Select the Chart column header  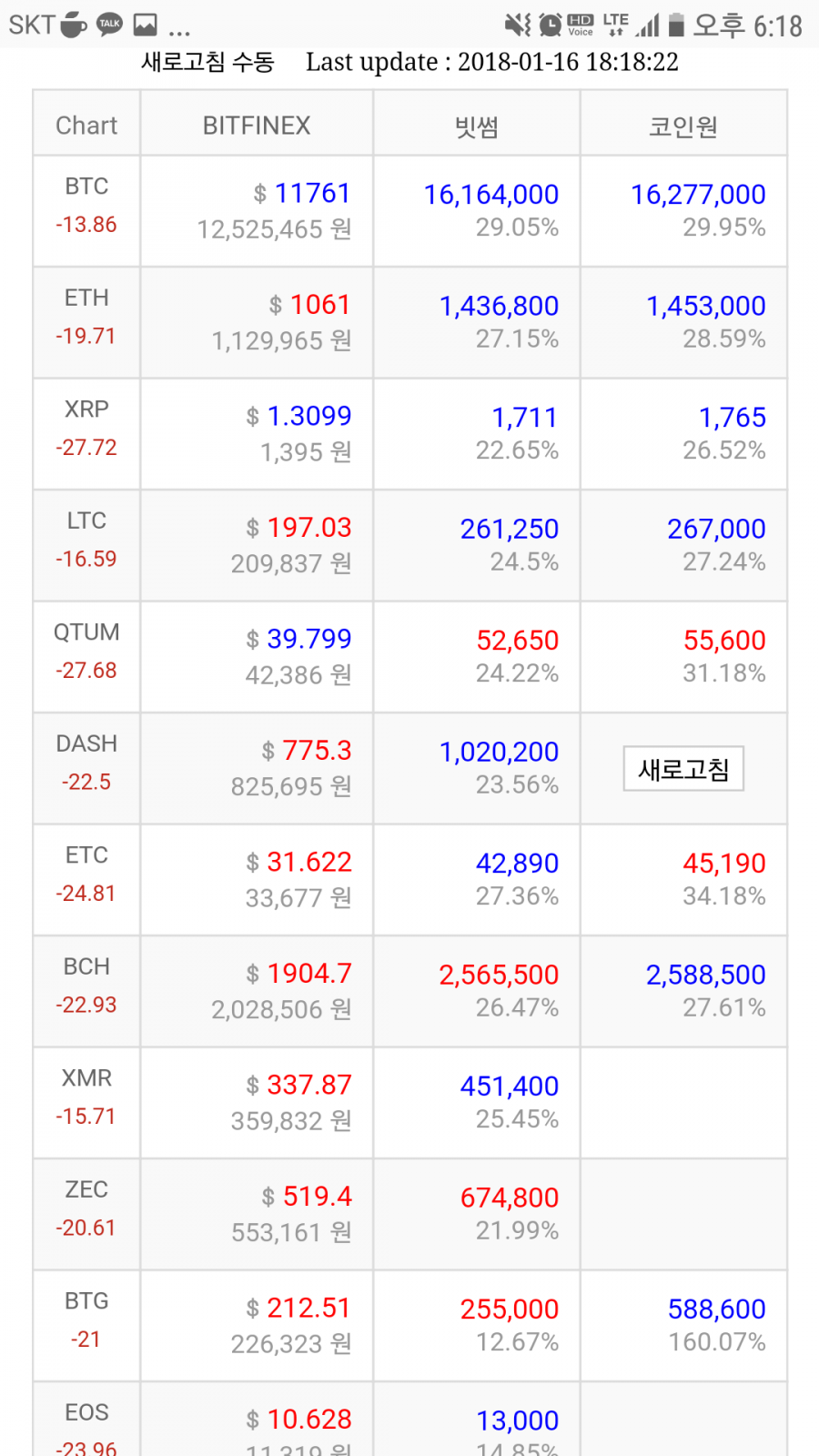[x=86, y=126]
